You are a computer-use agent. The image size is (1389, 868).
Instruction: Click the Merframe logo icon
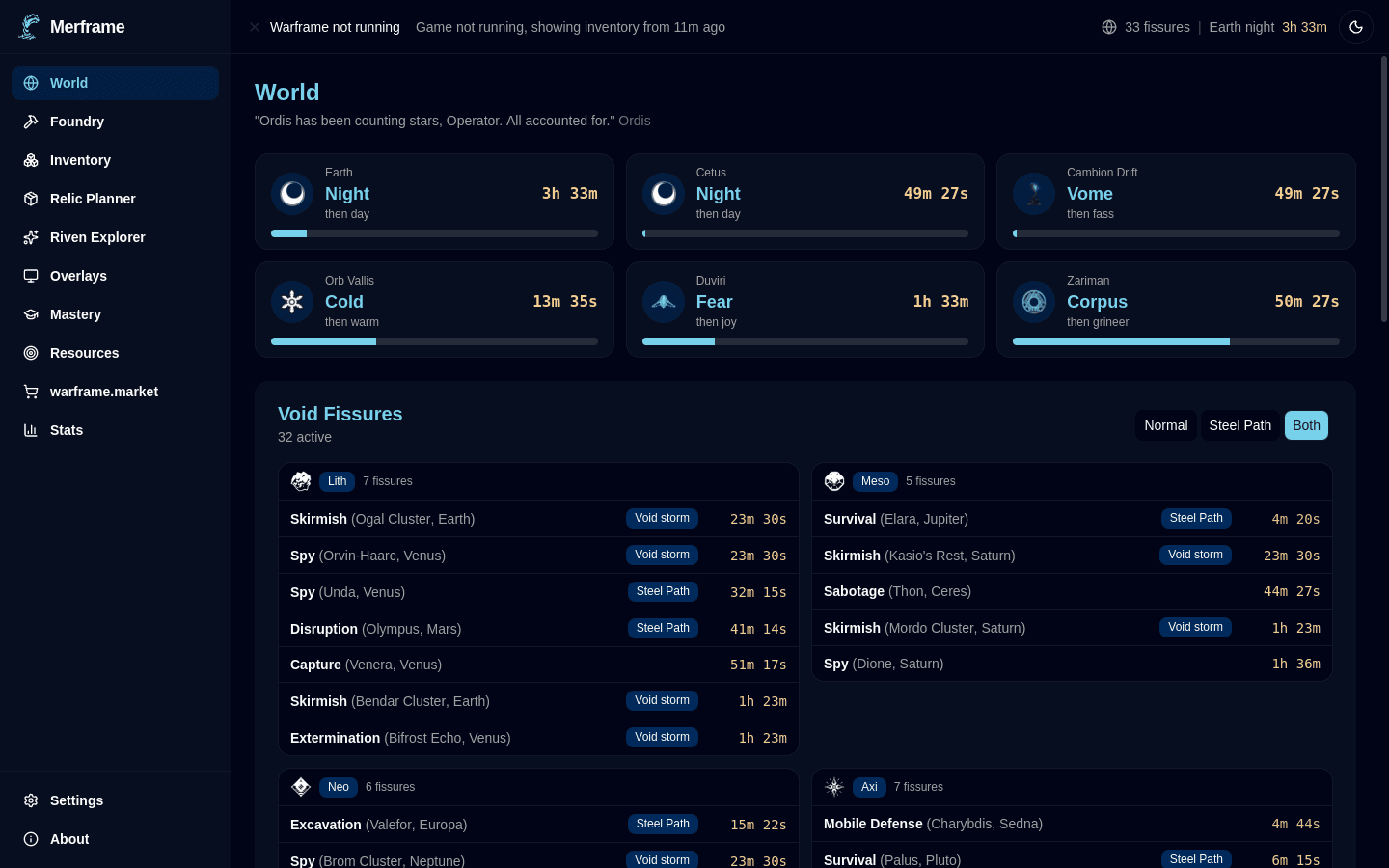pyautogui.click(x=30, y=27)
